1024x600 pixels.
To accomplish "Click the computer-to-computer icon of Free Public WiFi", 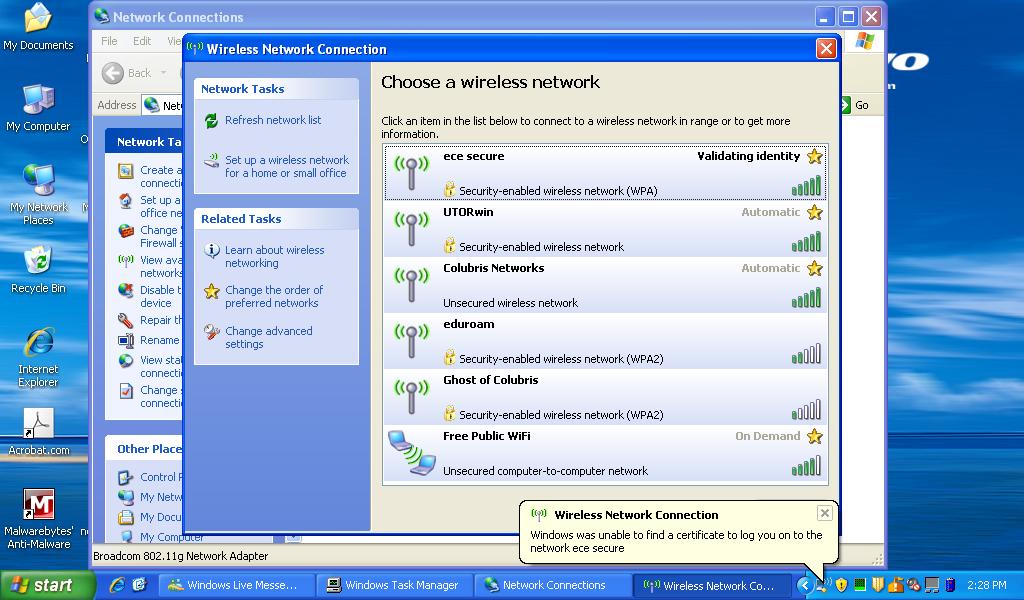I will point(412,452).
